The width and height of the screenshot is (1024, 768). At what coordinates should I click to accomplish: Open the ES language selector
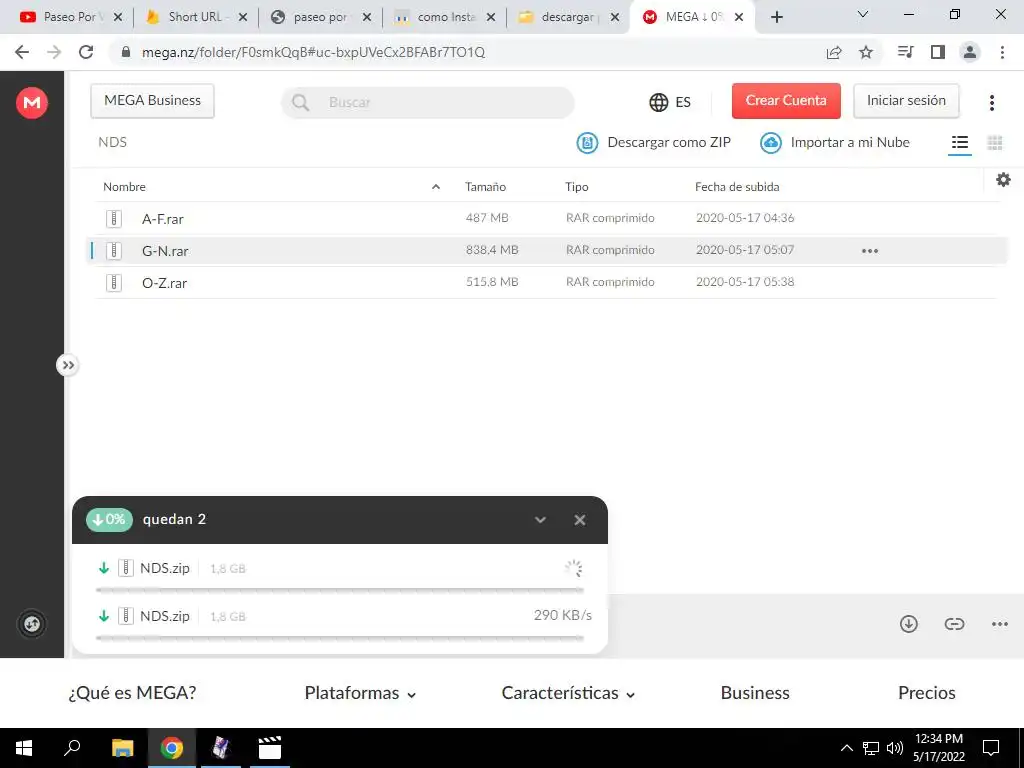coord(670,102)
